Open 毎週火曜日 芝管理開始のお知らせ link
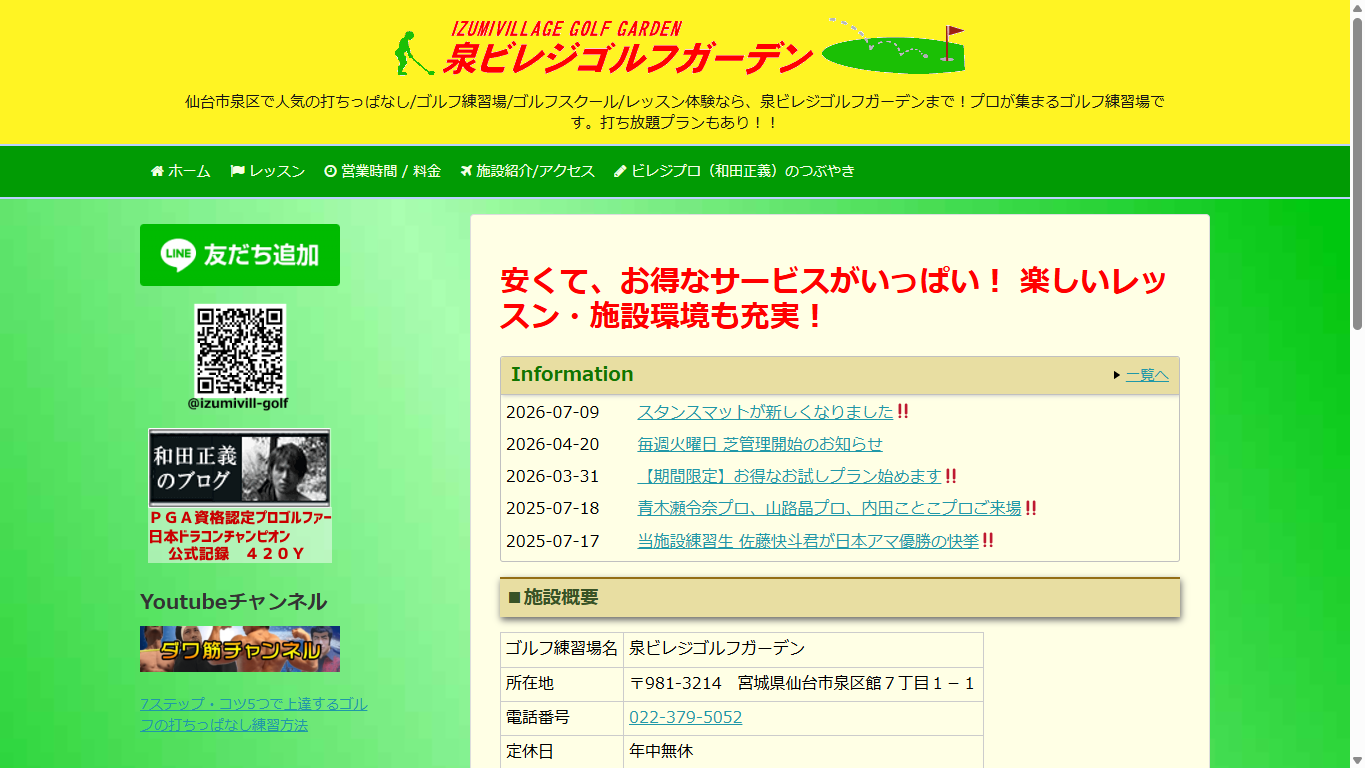The height and width of the screenshot is (768, 1365). (x=760, y=444)
